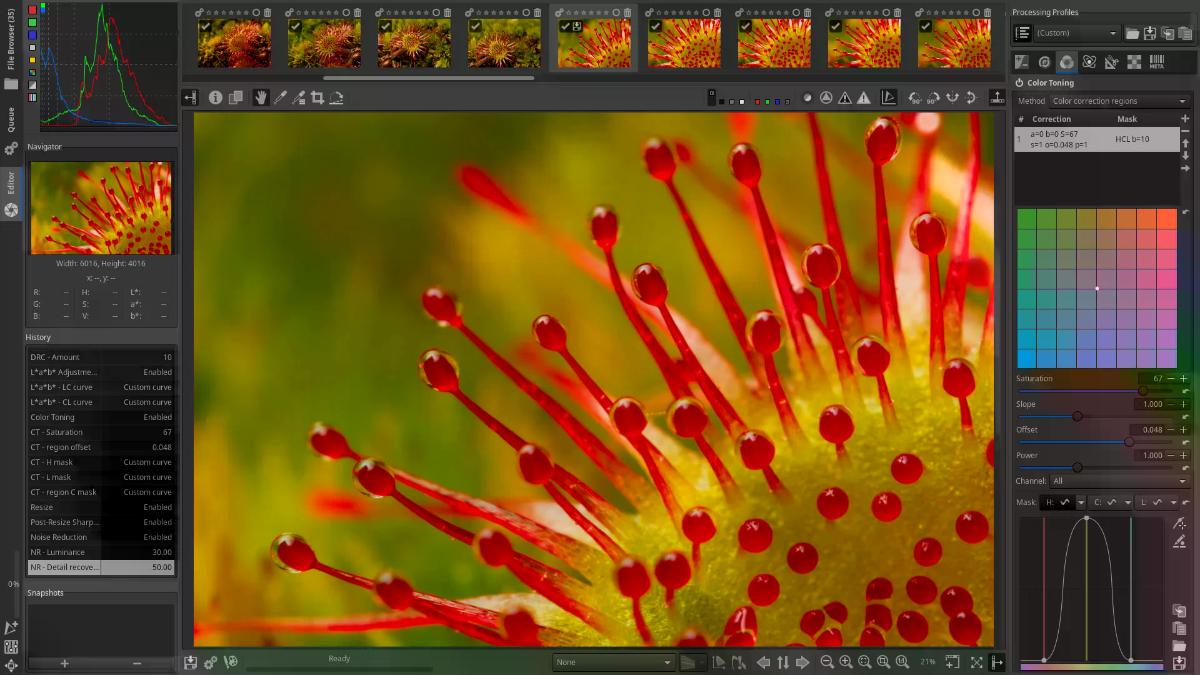This screenshot has height=675, width=1200.
Task: Open the image info overlay
Action: click(x=215, y=97)
